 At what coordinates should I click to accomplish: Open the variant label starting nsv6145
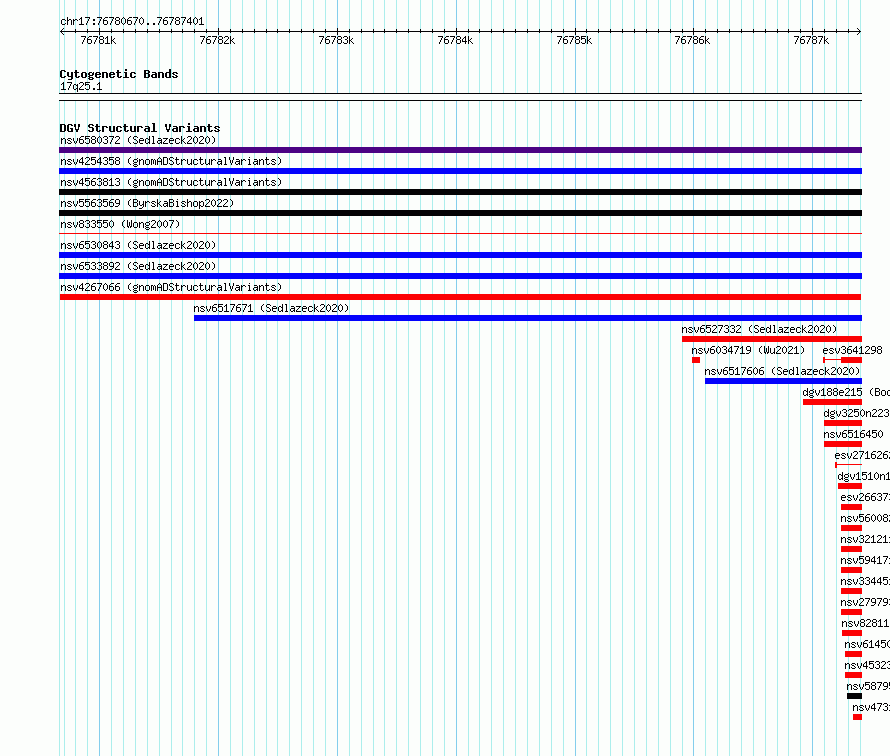867,644
